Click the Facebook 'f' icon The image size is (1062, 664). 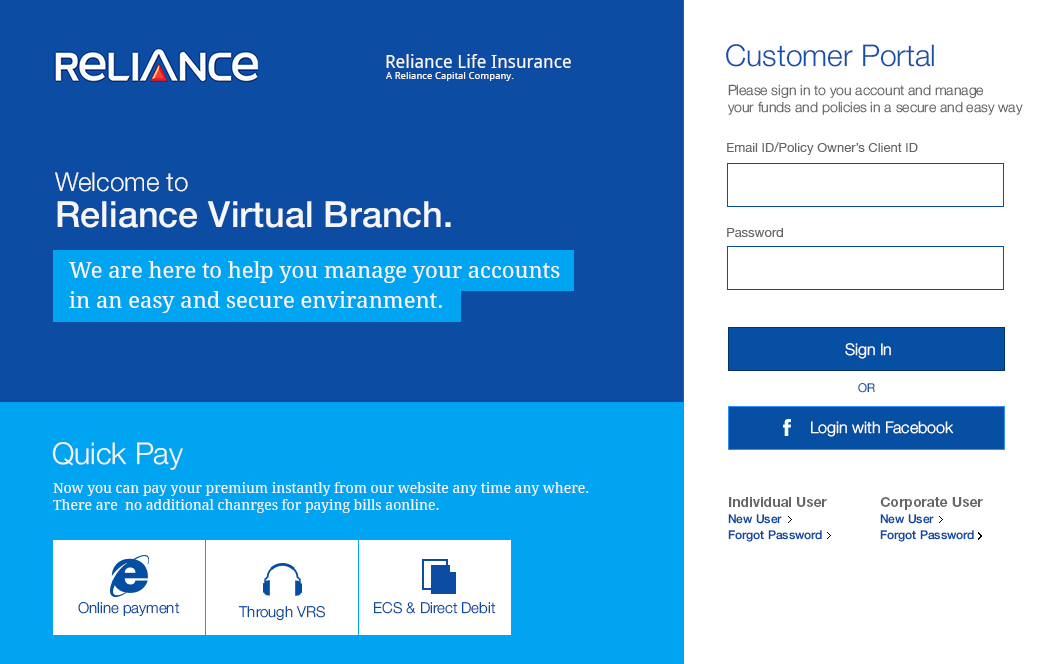(787, 428)
